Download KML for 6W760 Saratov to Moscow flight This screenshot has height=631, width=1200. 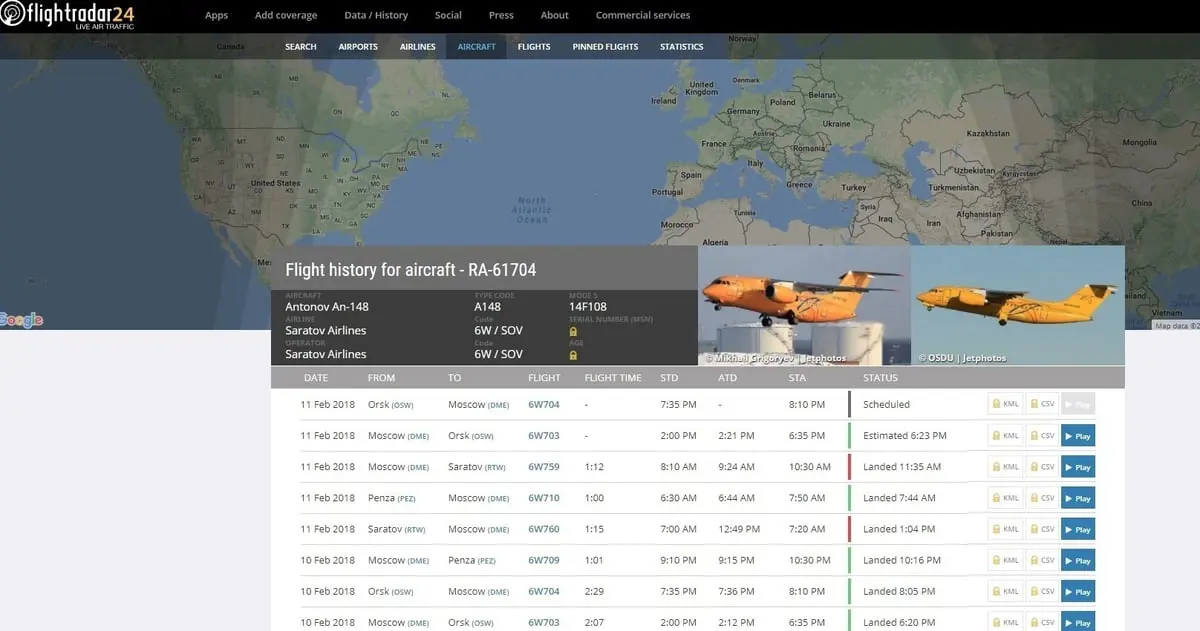(x=1006, y=528)
